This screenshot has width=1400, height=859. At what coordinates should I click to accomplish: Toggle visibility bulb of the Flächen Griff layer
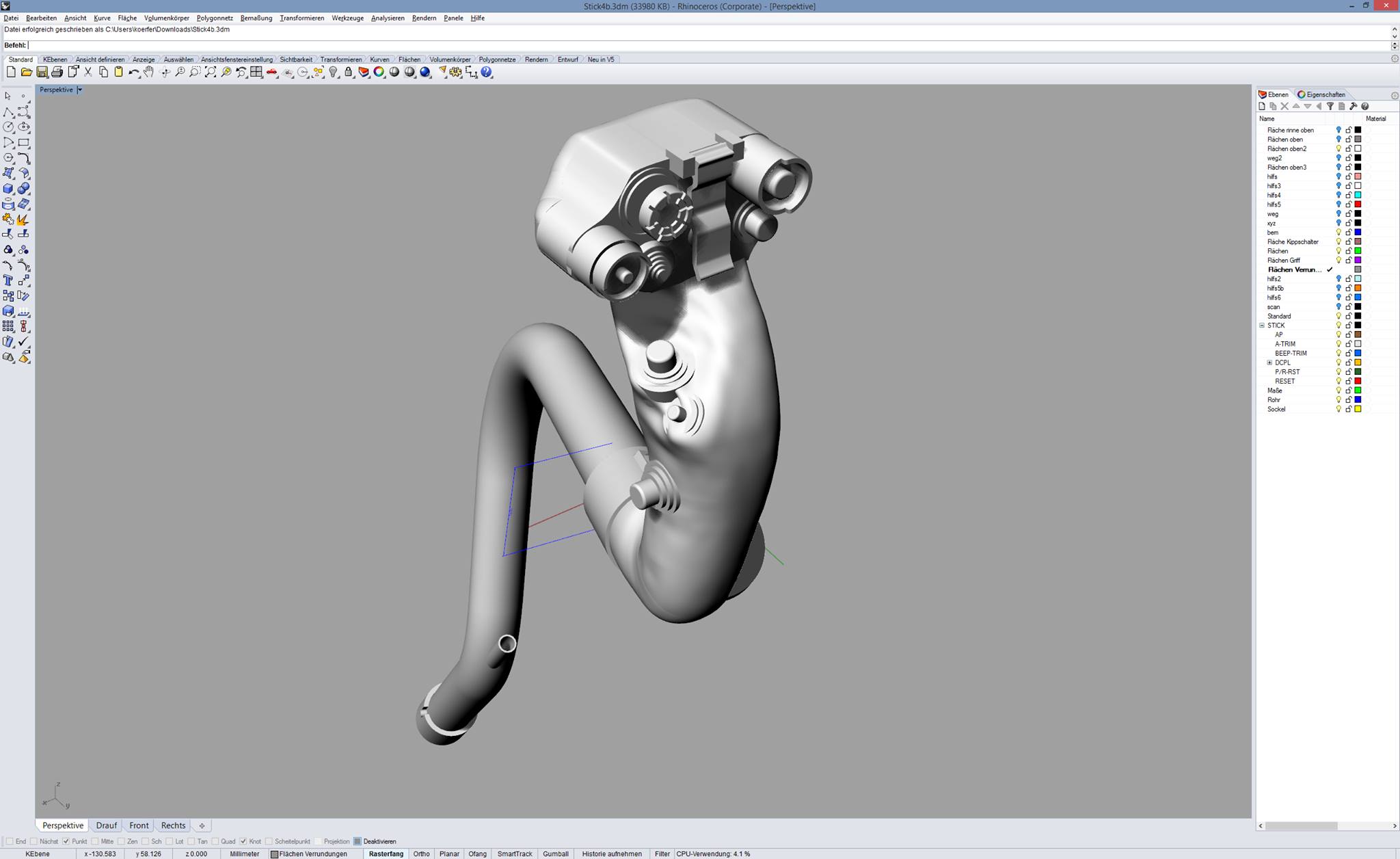1338,260
